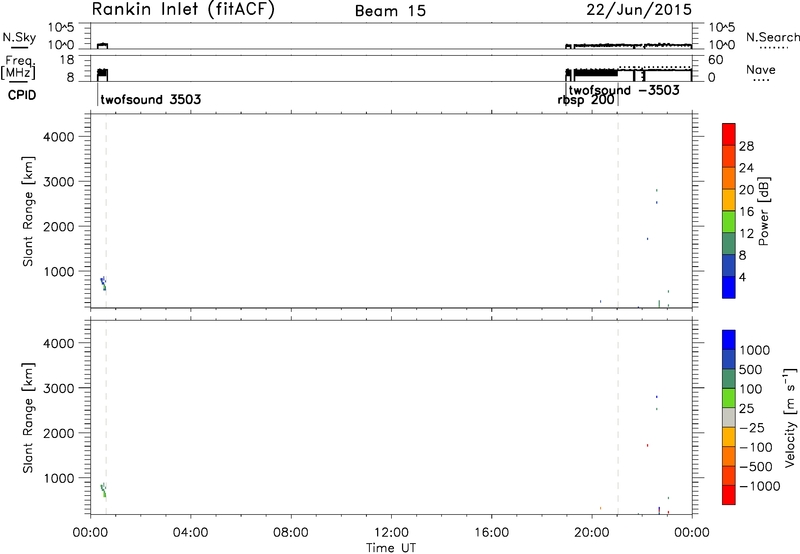800x554 pixels.
Task: Click the blue-green scatter cluster in Power panel
Action: (103, 284)
